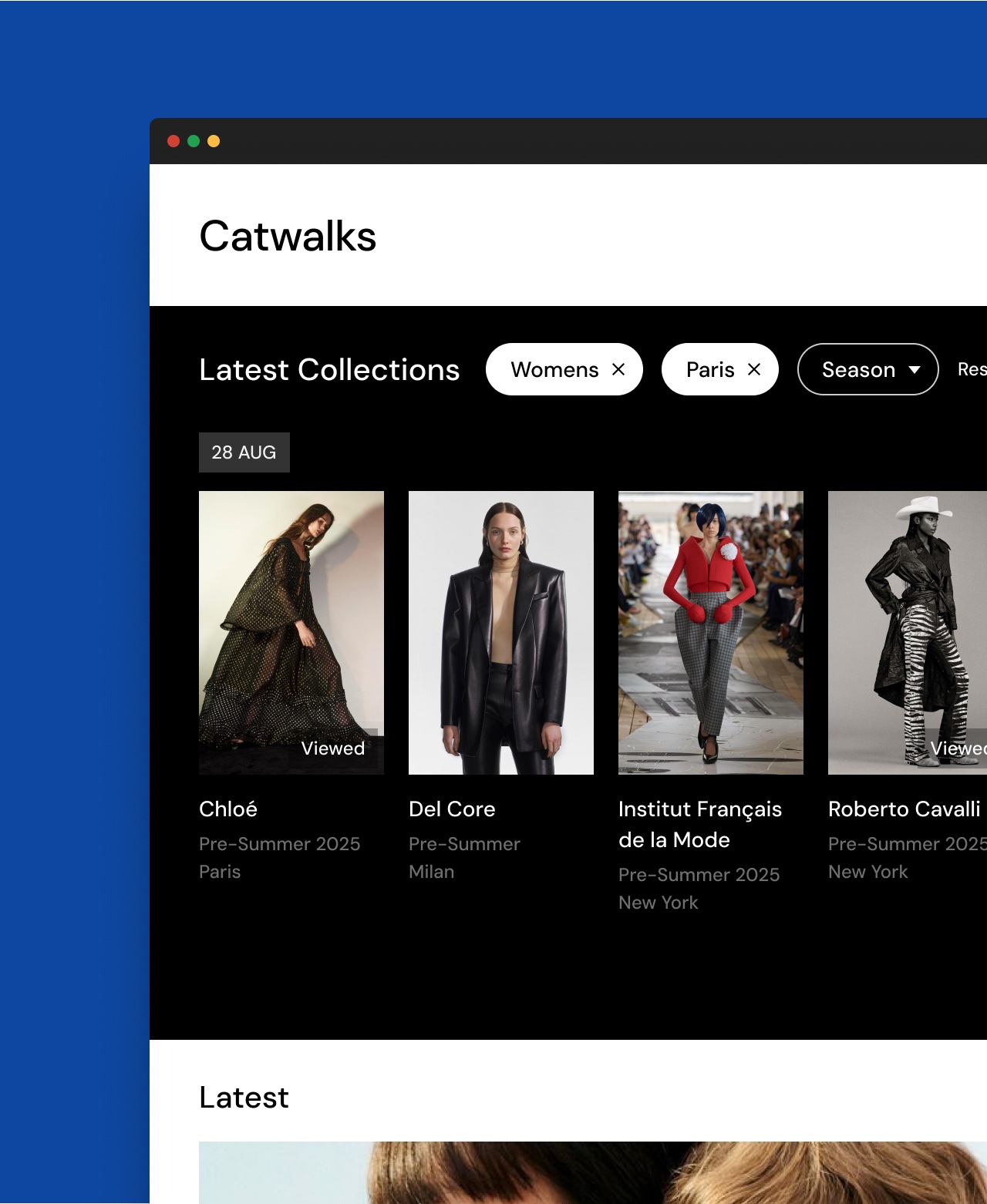Click the Catwalks page heading
This screenshot has height=1204, width=987.
tap(288, 236)
